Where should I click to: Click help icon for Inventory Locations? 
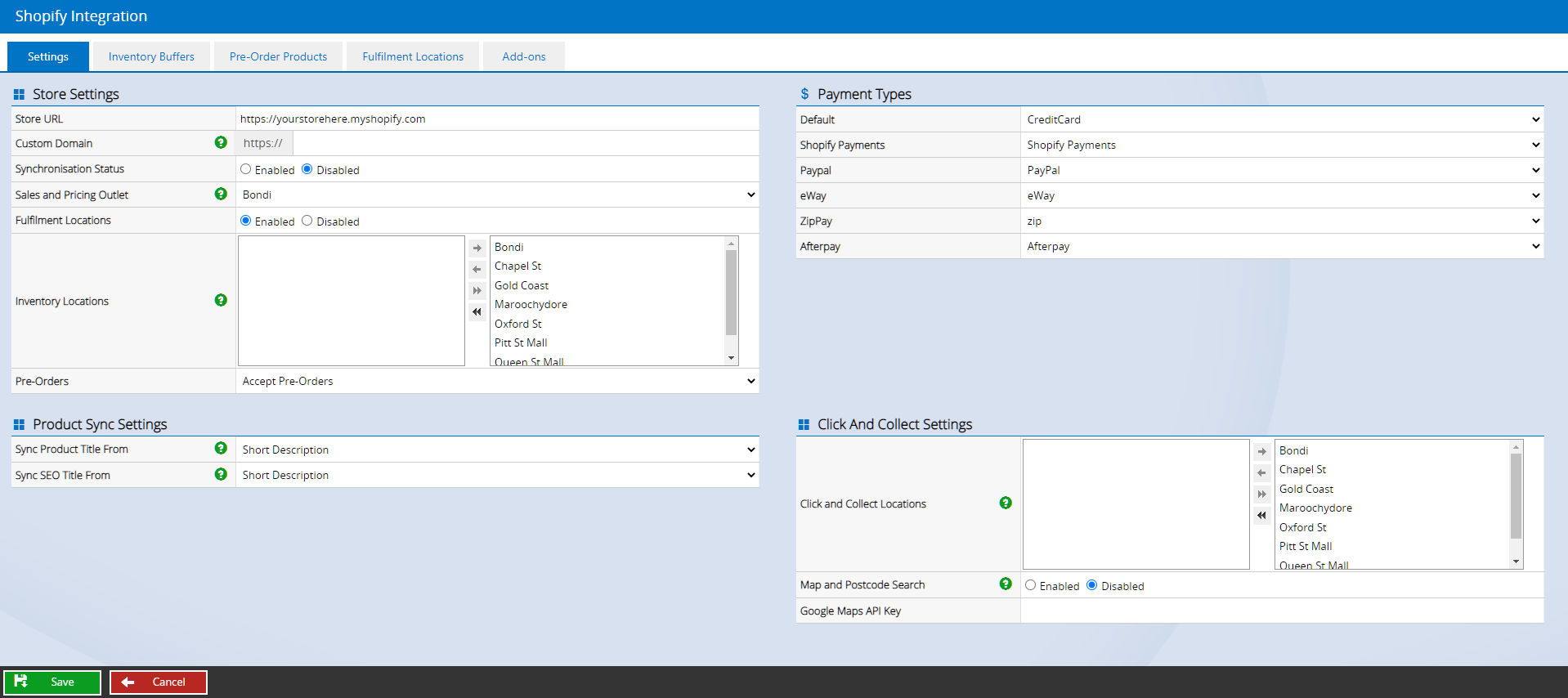coord(221,300)
